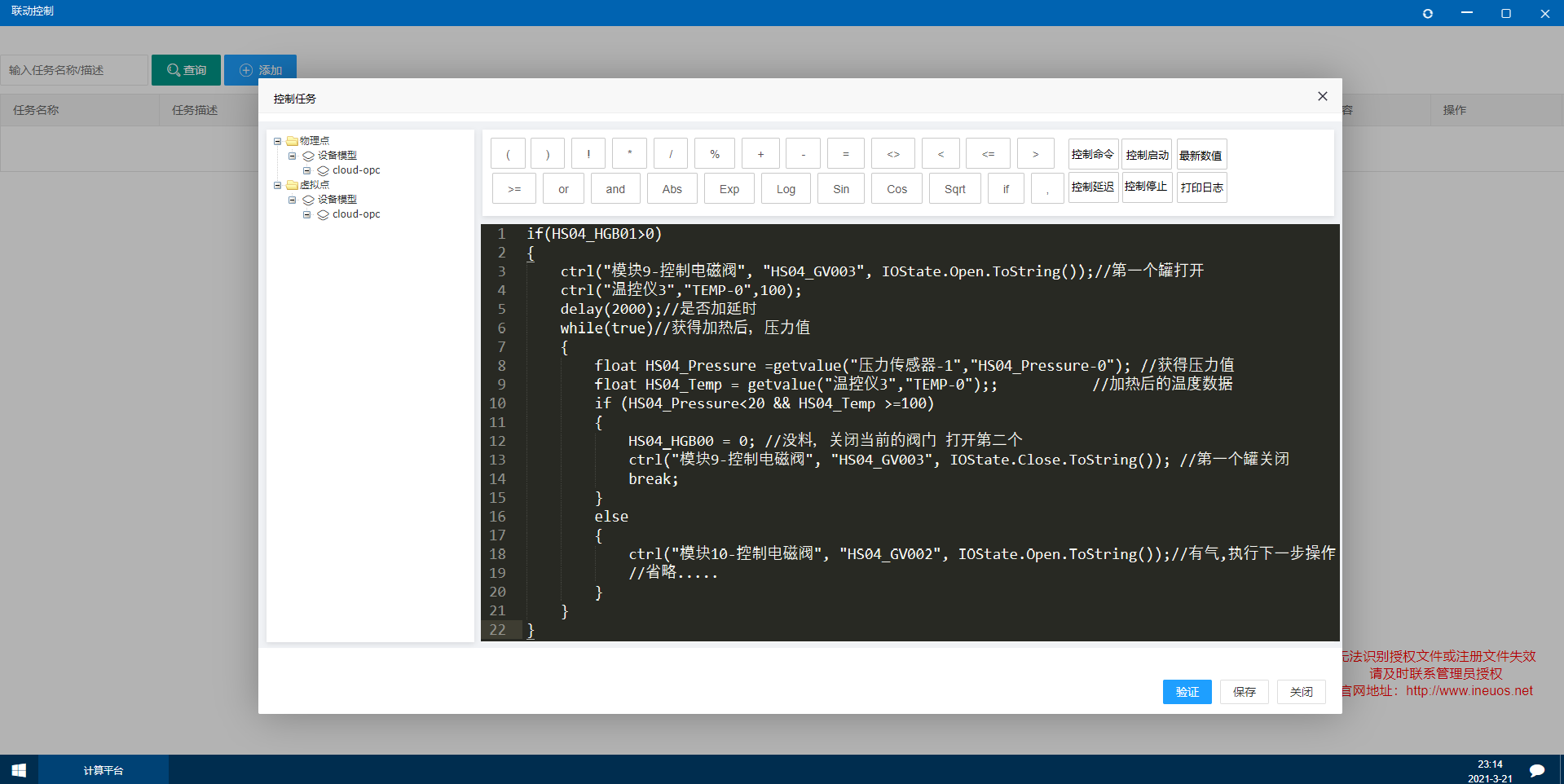Open the Windows Start menu

(19, 770)
